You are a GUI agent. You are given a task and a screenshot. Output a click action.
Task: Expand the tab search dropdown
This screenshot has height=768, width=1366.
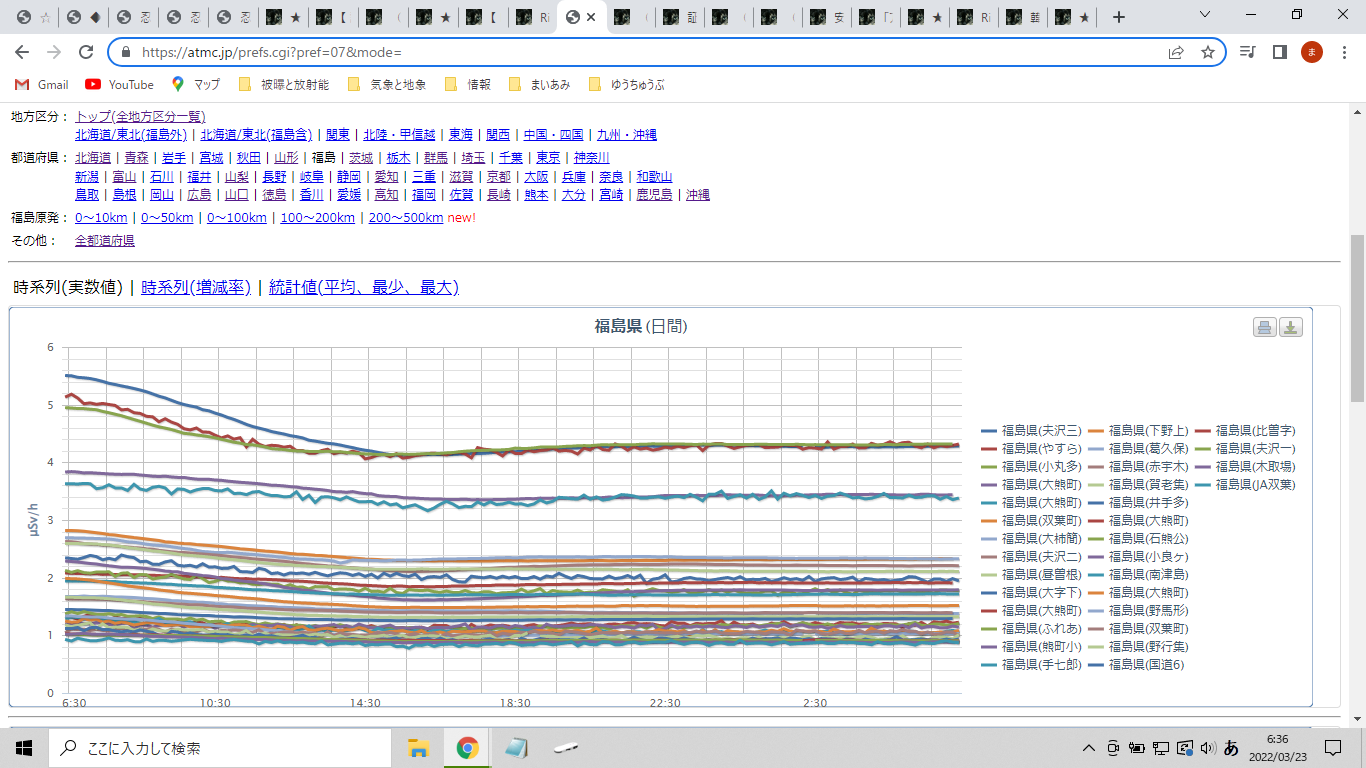[x=1205, y=17]
